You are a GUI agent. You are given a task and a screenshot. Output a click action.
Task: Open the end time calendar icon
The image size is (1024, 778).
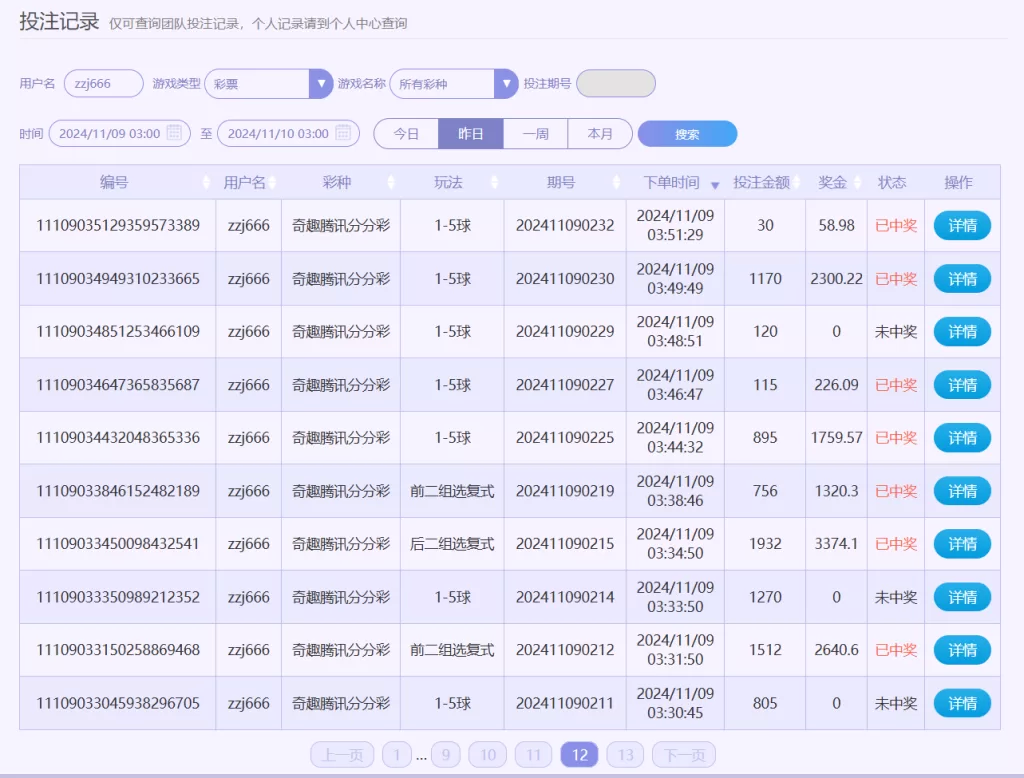click(x=343, y=133)
